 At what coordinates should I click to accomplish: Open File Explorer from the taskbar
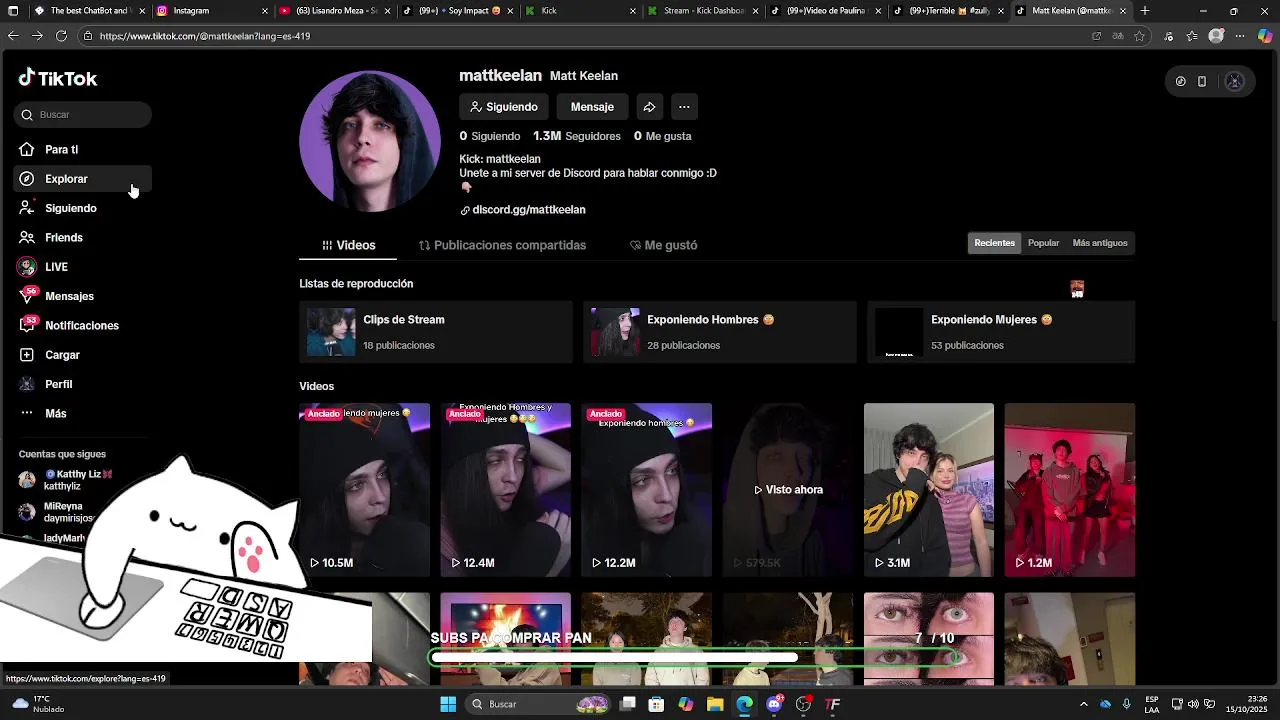point(715,704)
